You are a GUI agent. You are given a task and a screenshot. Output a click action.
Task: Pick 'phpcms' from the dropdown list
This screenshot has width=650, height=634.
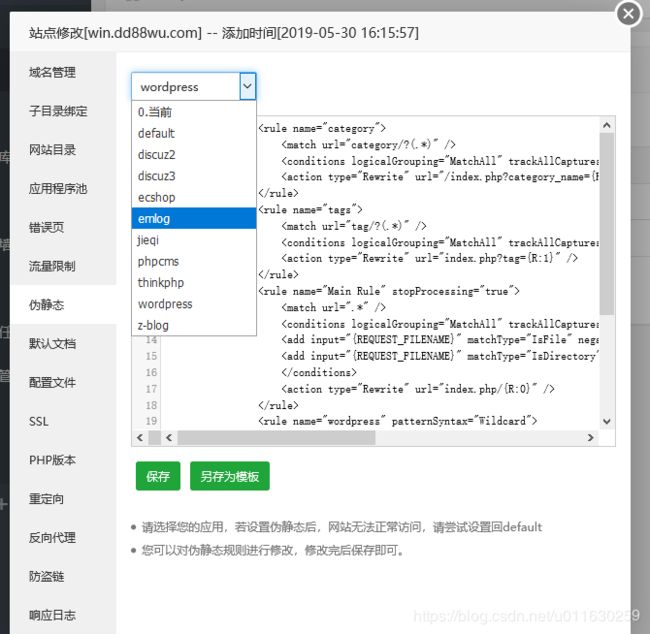point(194,261)
